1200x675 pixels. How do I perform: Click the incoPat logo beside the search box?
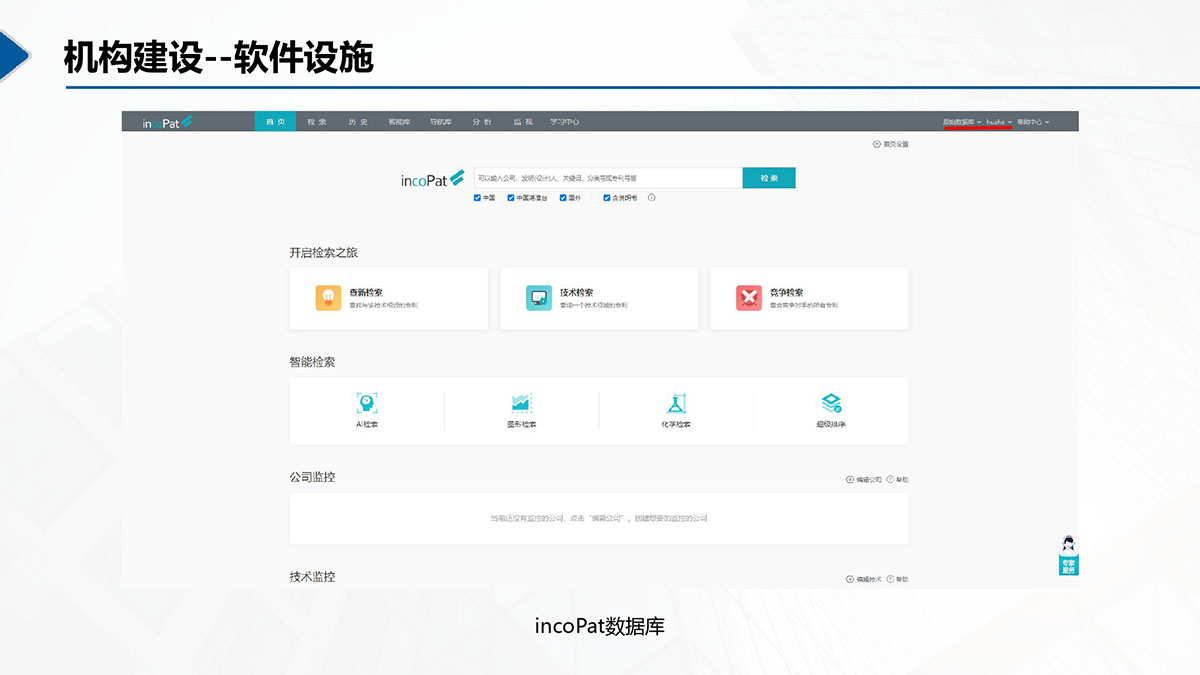point(432,179)
